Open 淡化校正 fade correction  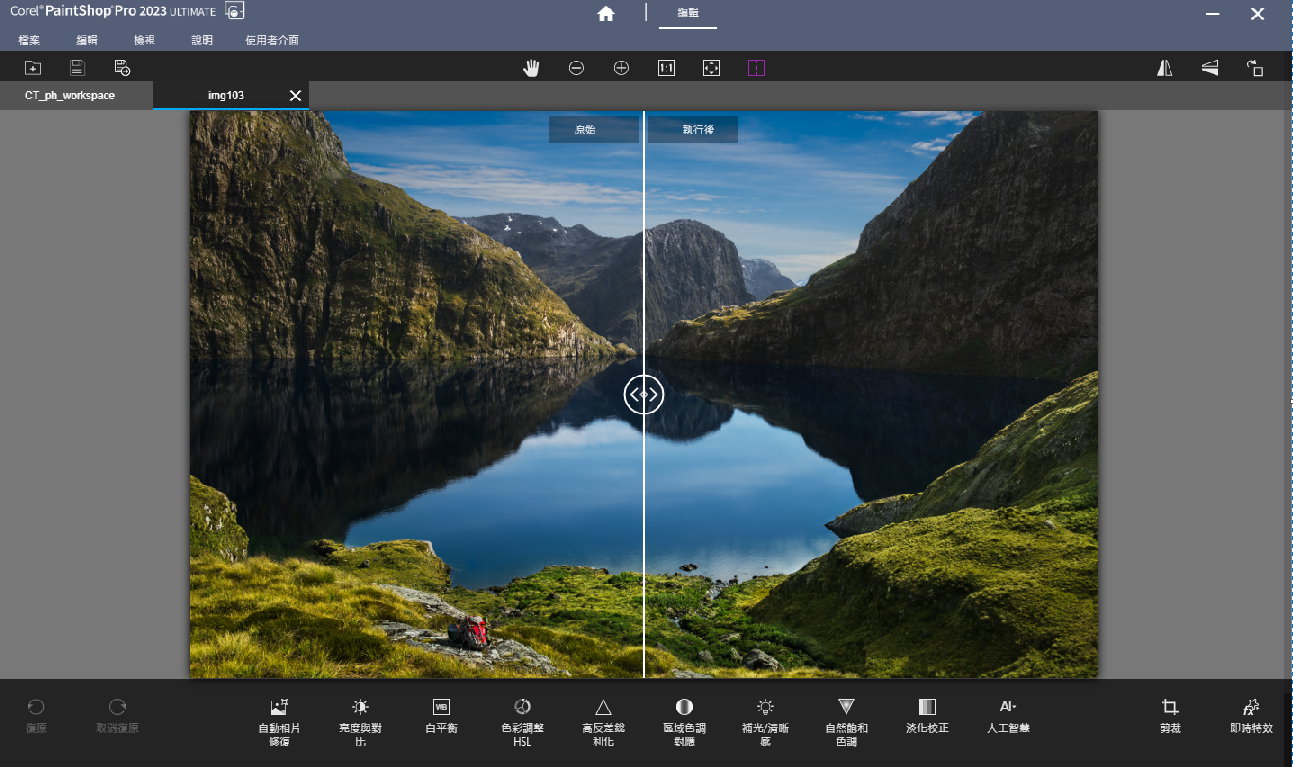[927, 716]
